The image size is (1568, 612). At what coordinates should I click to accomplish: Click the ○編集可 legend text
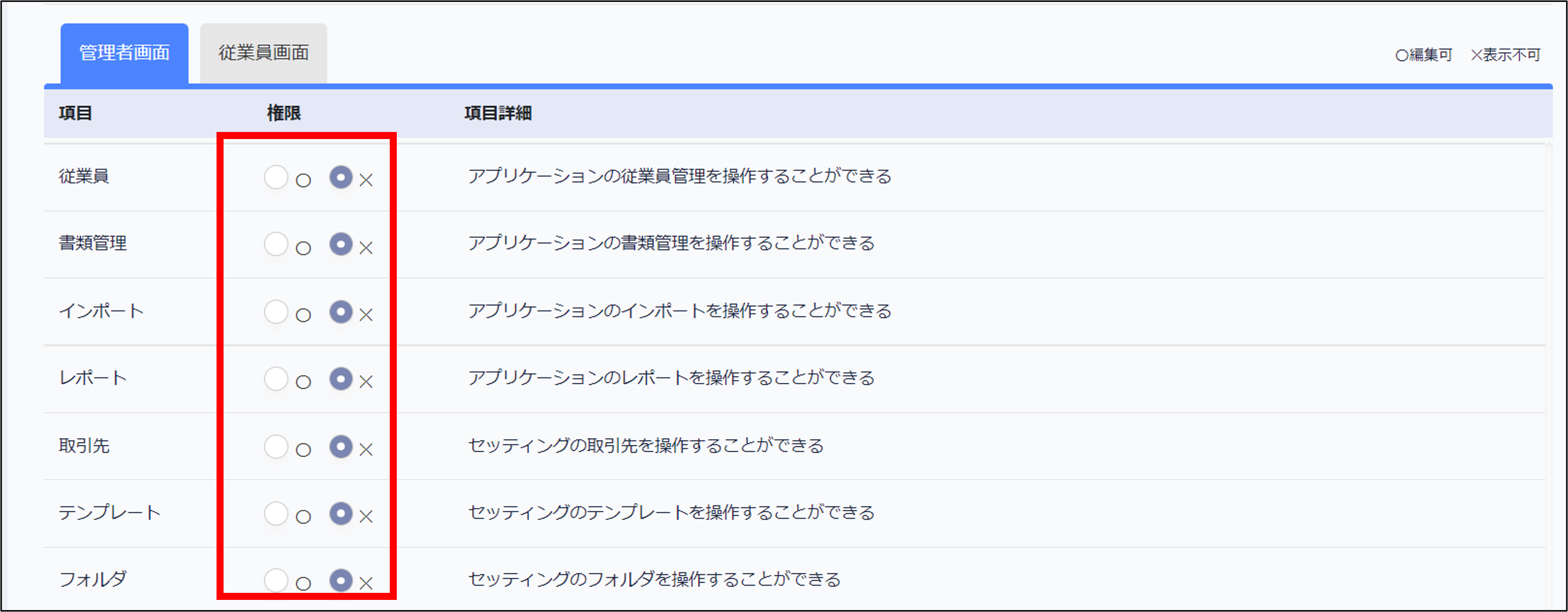1424,55
